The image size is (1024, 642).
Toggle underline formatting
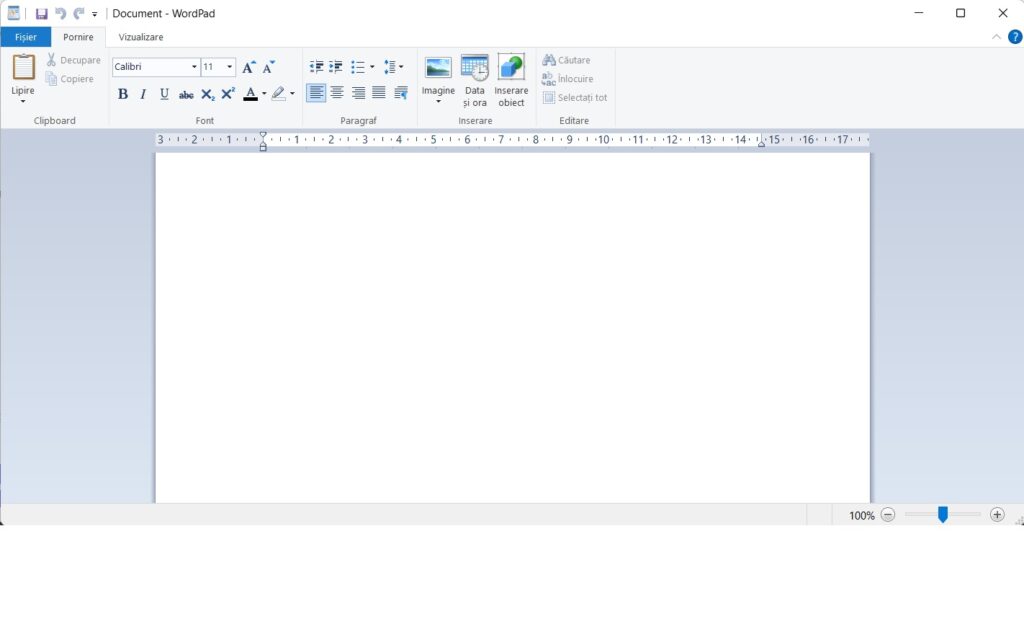pyautogui.click(x=164, y=94)
